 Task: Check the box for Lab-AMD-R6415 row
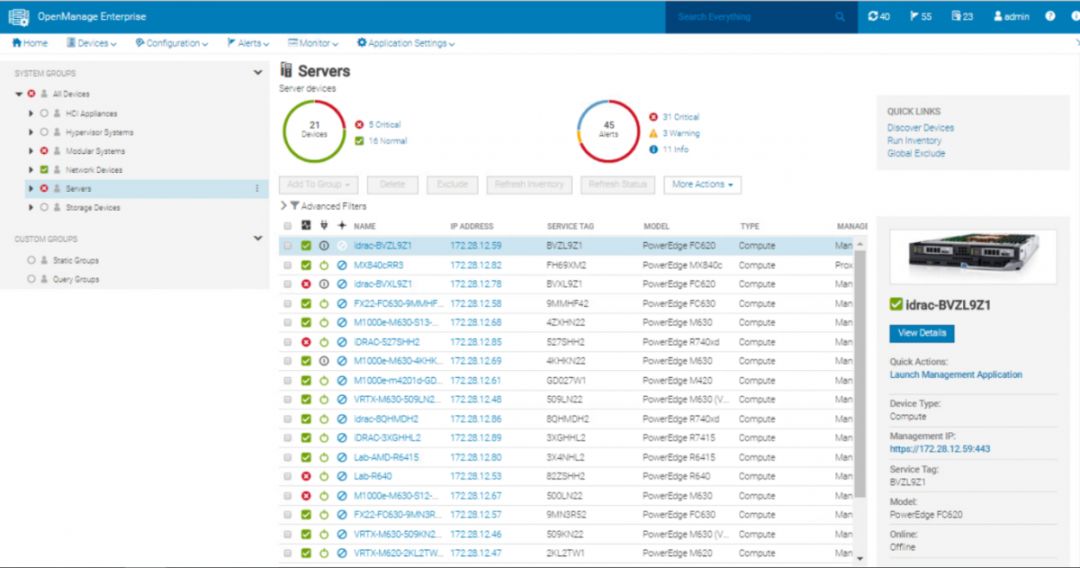(x=287, y=457)
